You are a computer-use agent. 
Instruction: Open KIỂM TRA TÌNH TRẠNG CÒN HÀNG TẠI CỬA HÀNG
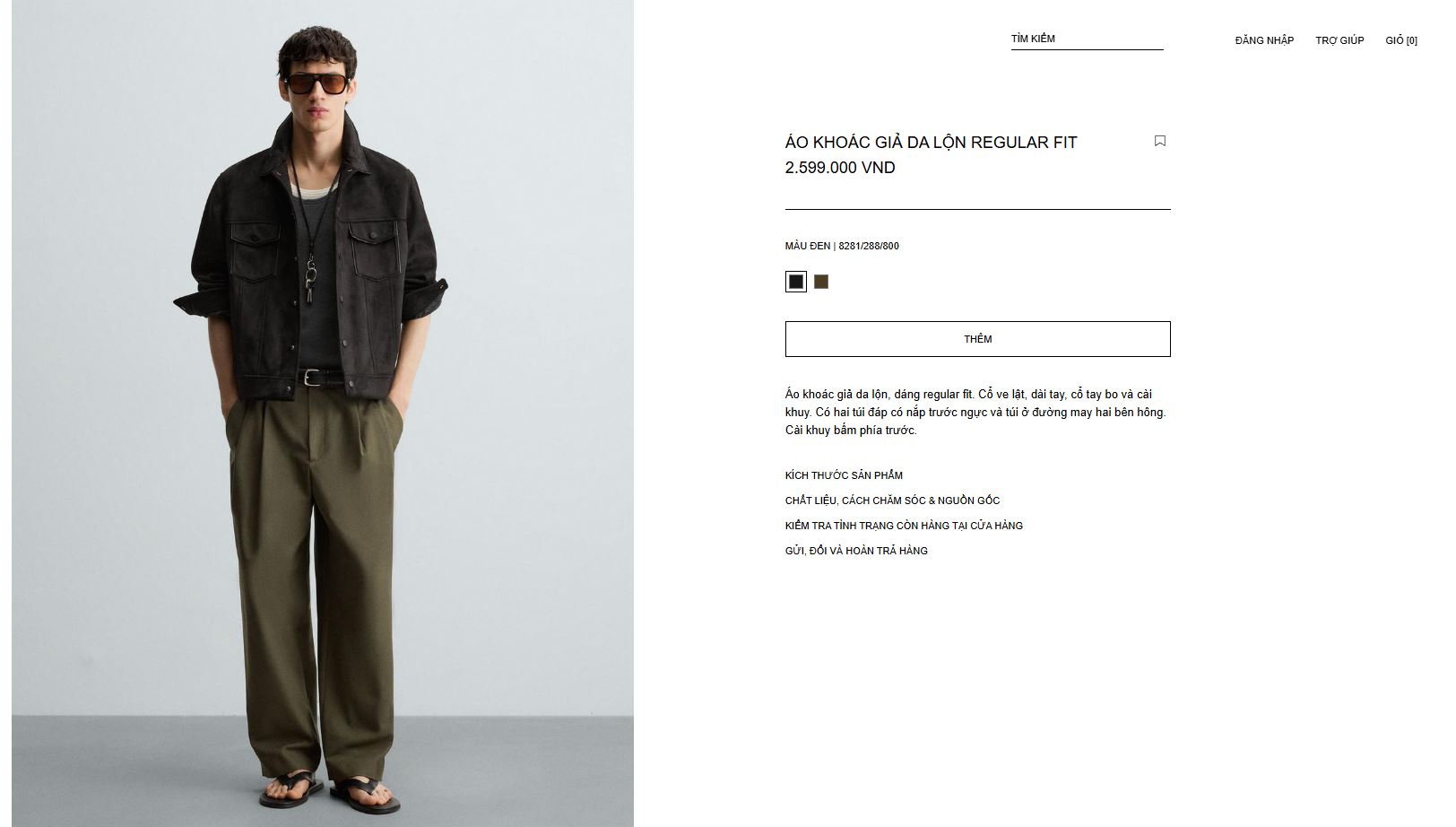pyautogui.click(x=904, y=526)
